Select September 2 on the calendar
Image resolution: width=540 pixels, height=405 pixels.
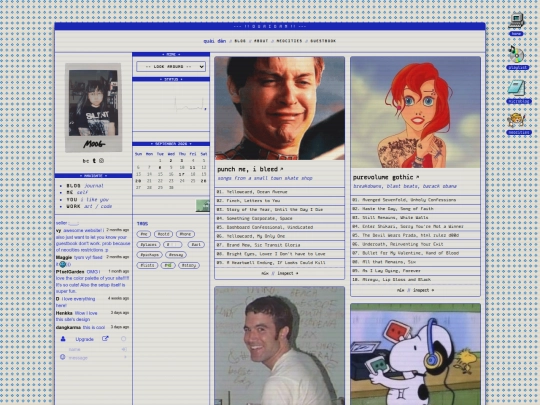pyautogui.click(x=171, y=161)
